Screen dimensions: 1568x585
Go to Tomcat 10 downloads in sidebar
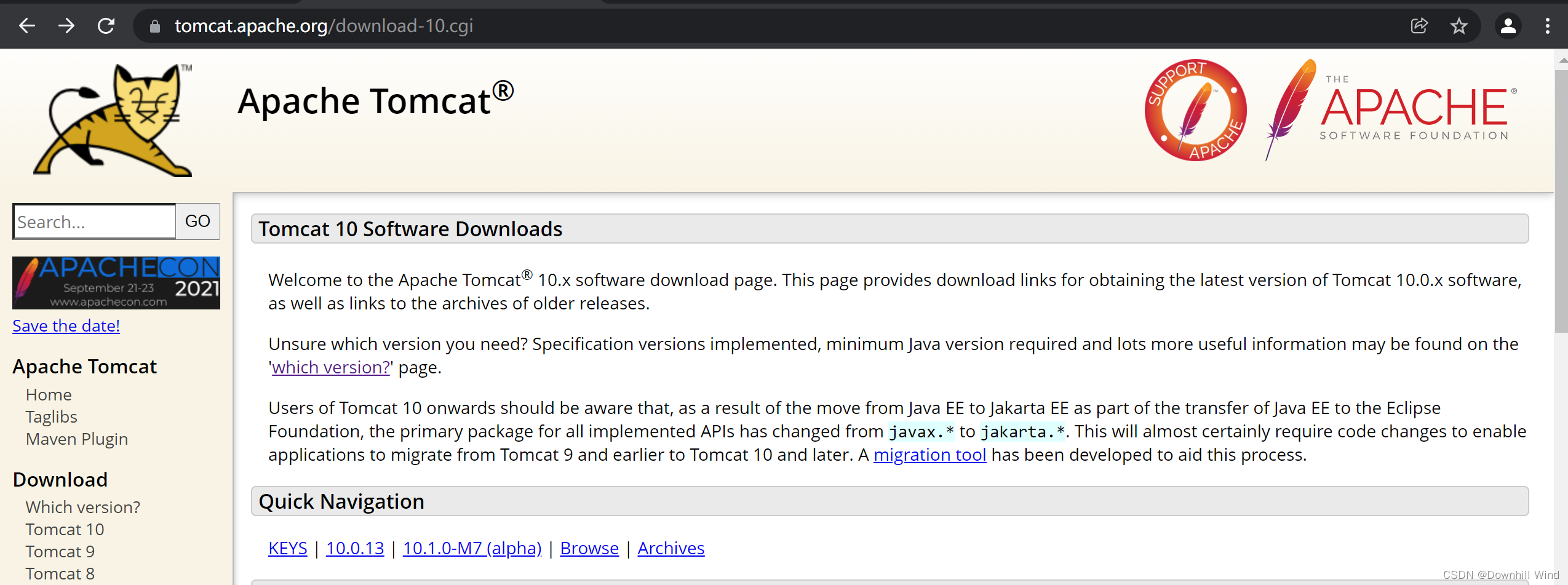tap(65, 529)
